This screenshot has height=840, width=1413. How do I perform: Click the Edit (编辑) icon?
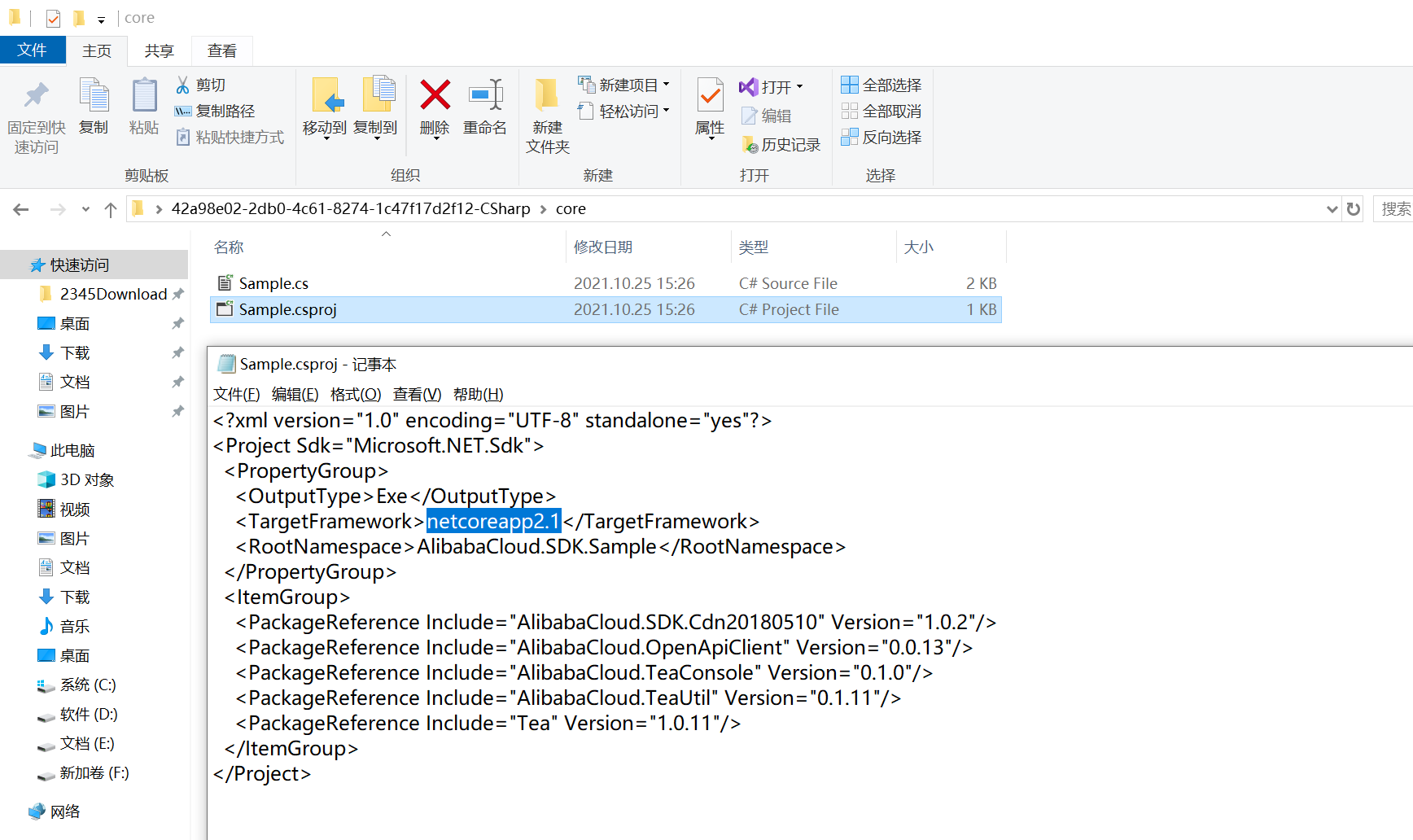click(750, 116)
